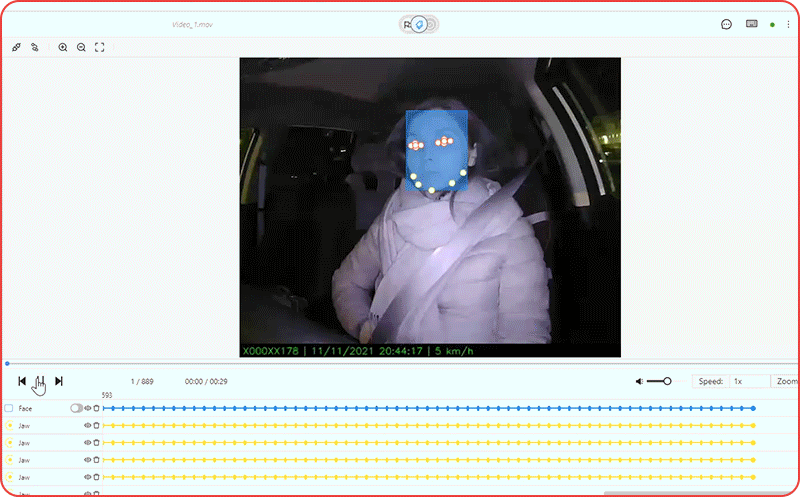The height and width of the screenshot is (497, 800).
Task: Open the timeline Zoom dropdown
Action: (787, 381)
